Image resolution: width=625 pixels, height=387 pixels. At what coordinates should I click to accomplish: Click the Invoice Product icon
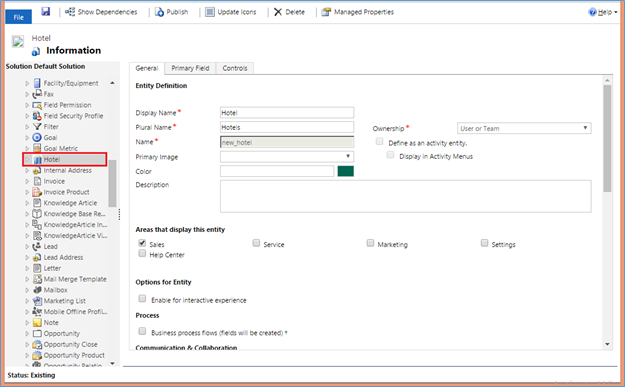click(37, 192)
